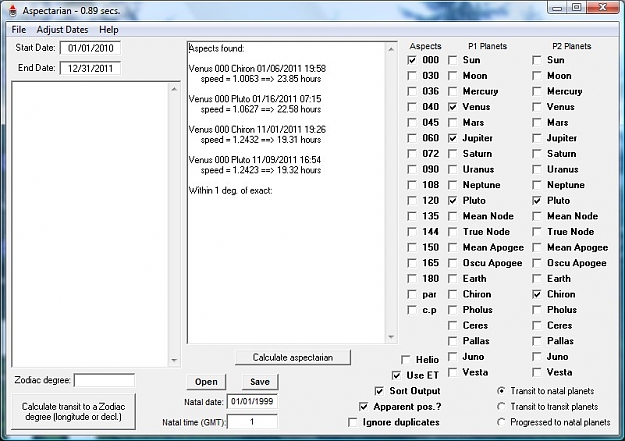Click the left list box scroll-down arrow
The width and height of the screenshot is (625, 441).
coord(174,360)
